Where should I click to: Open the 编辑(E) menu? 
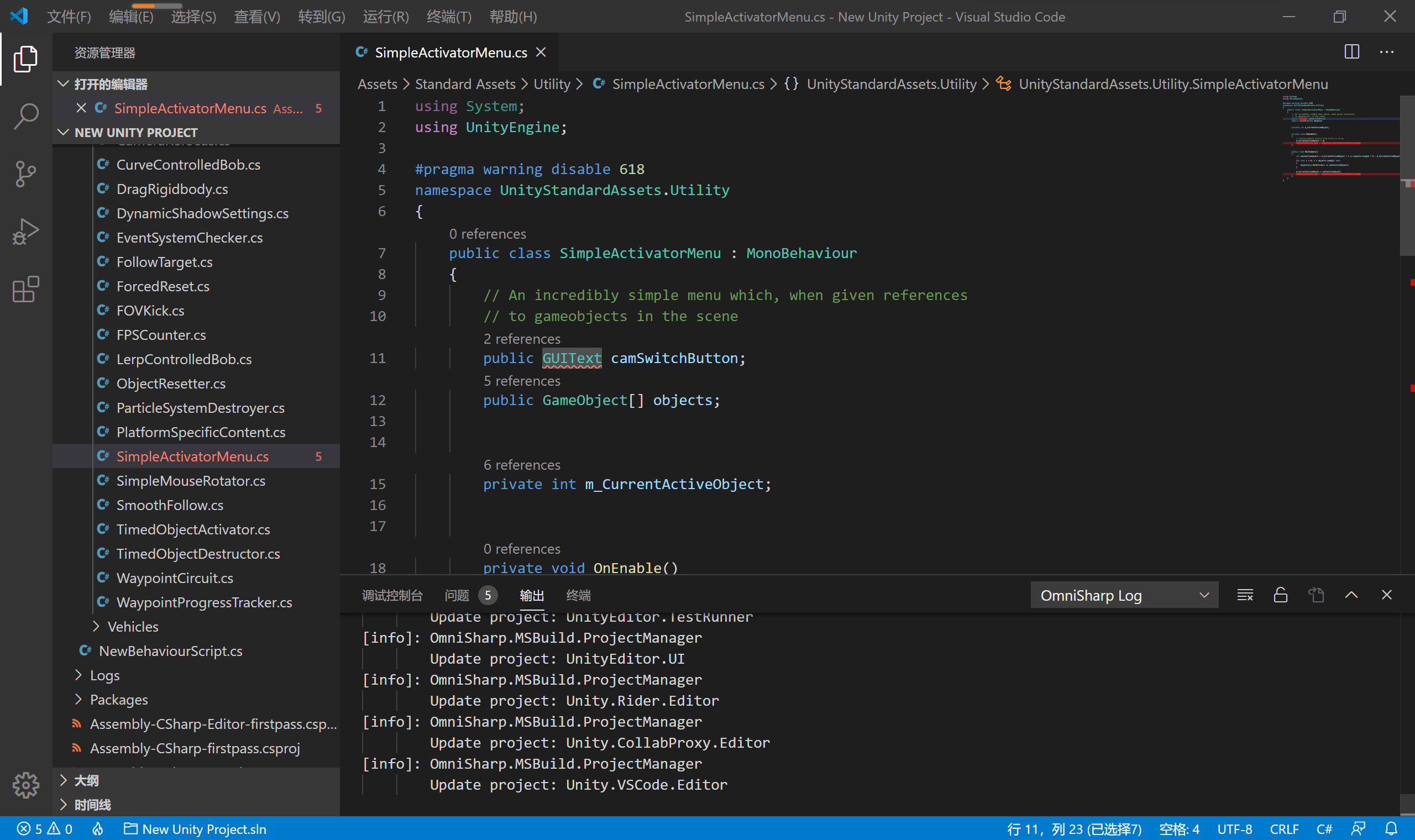pyautogui.click(x=131, y=17)
